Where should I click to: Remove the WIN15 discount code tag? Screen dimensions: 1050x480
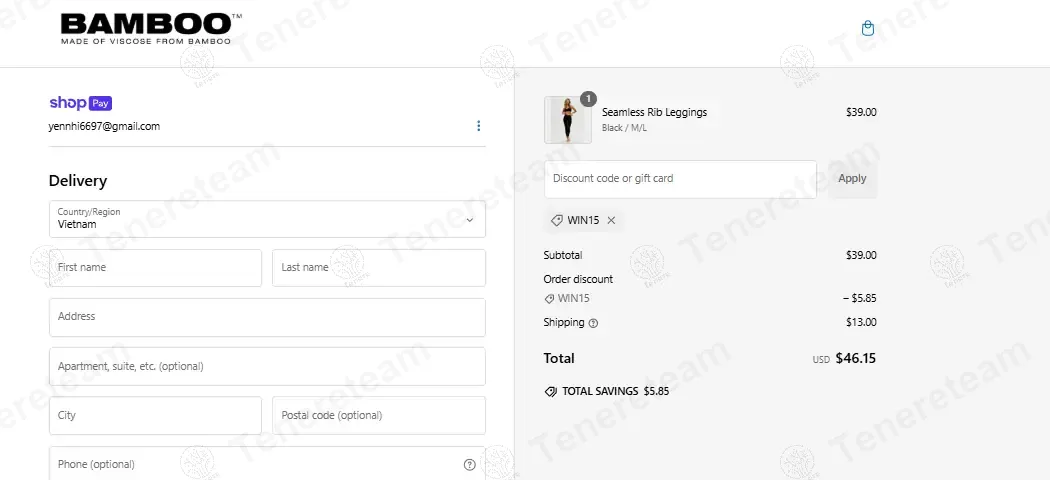coord(611,220)
